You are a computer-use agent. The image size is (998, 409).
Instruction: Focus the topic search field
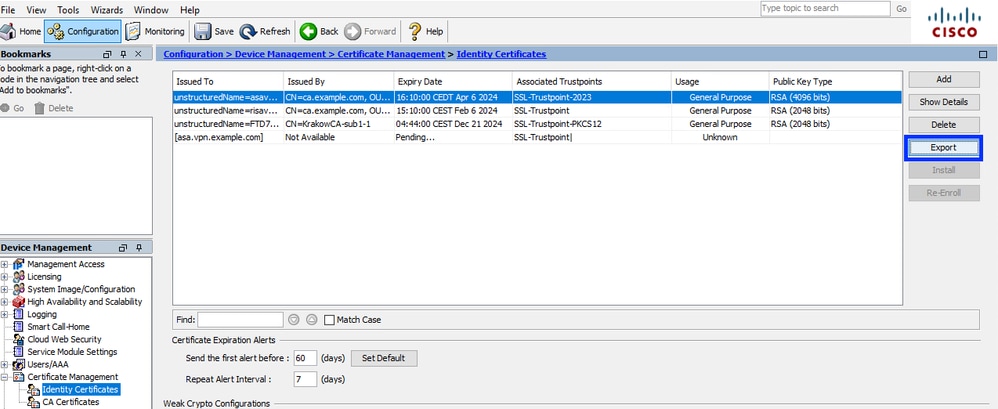pos(825,8)
